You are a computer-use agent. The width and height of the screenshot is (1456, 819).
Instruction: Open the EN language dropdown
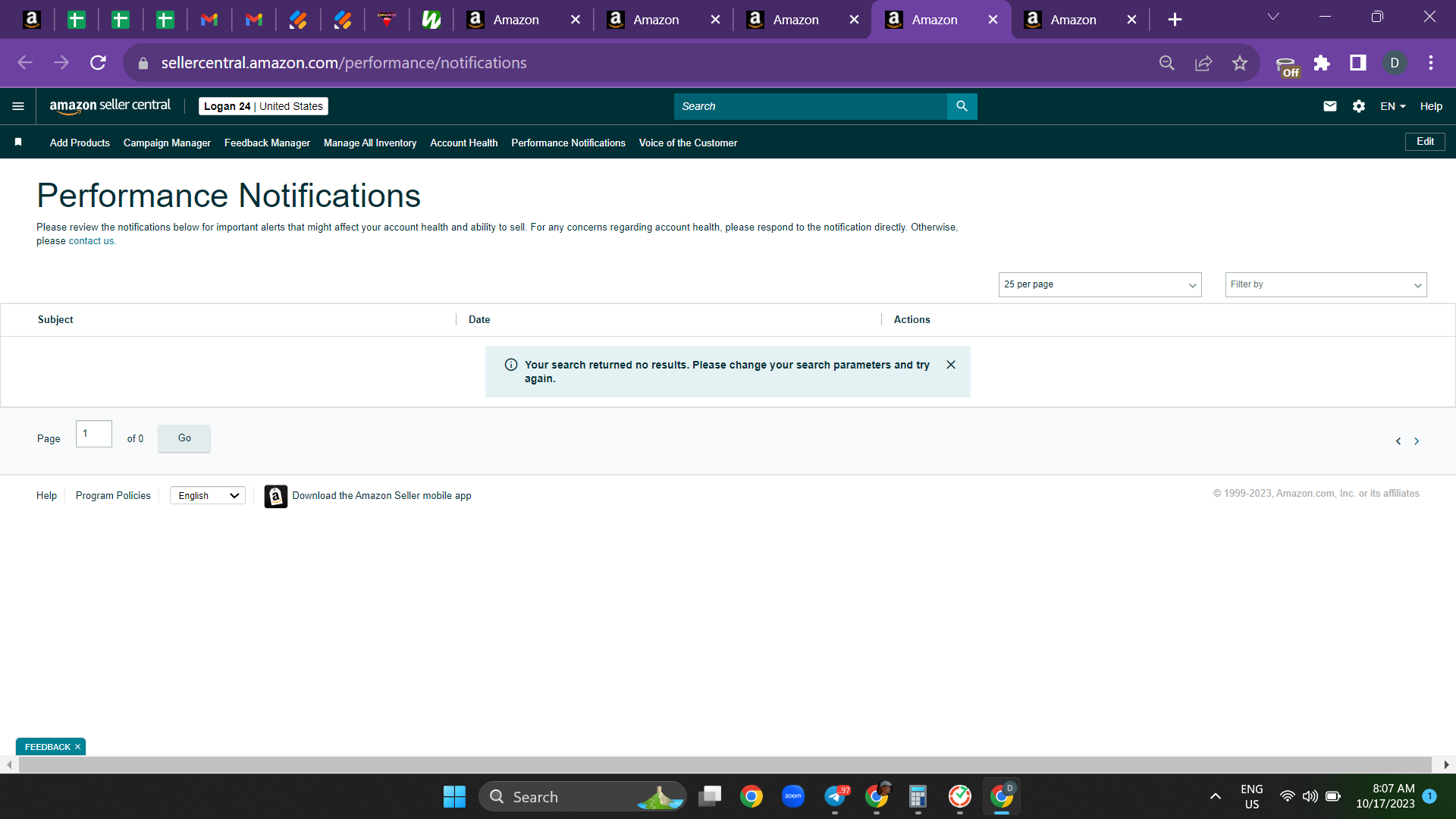click(x=1393, y=106)
